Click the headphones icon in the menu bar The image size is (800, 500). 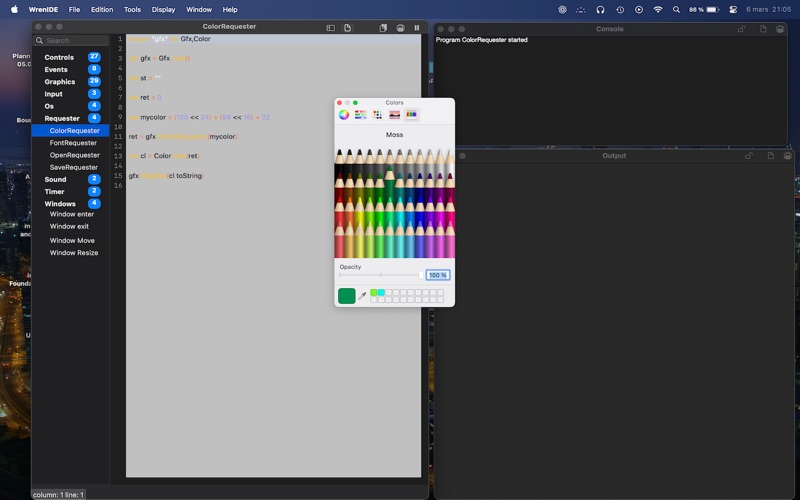pyautogui.click(x=601, y=9)
